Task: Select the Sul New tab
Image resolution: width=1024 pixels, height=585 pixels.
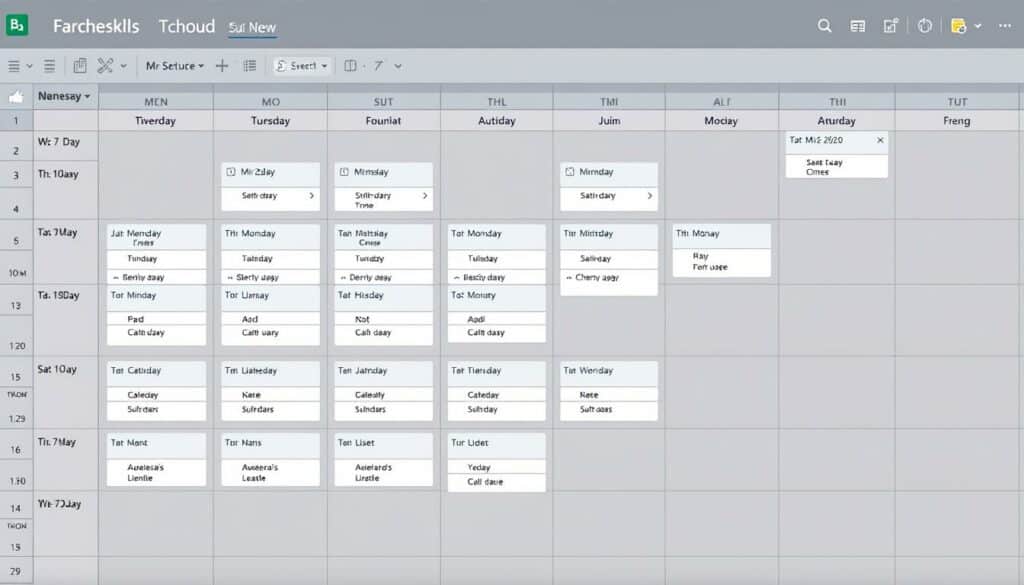Action: (x=252, y=27)
